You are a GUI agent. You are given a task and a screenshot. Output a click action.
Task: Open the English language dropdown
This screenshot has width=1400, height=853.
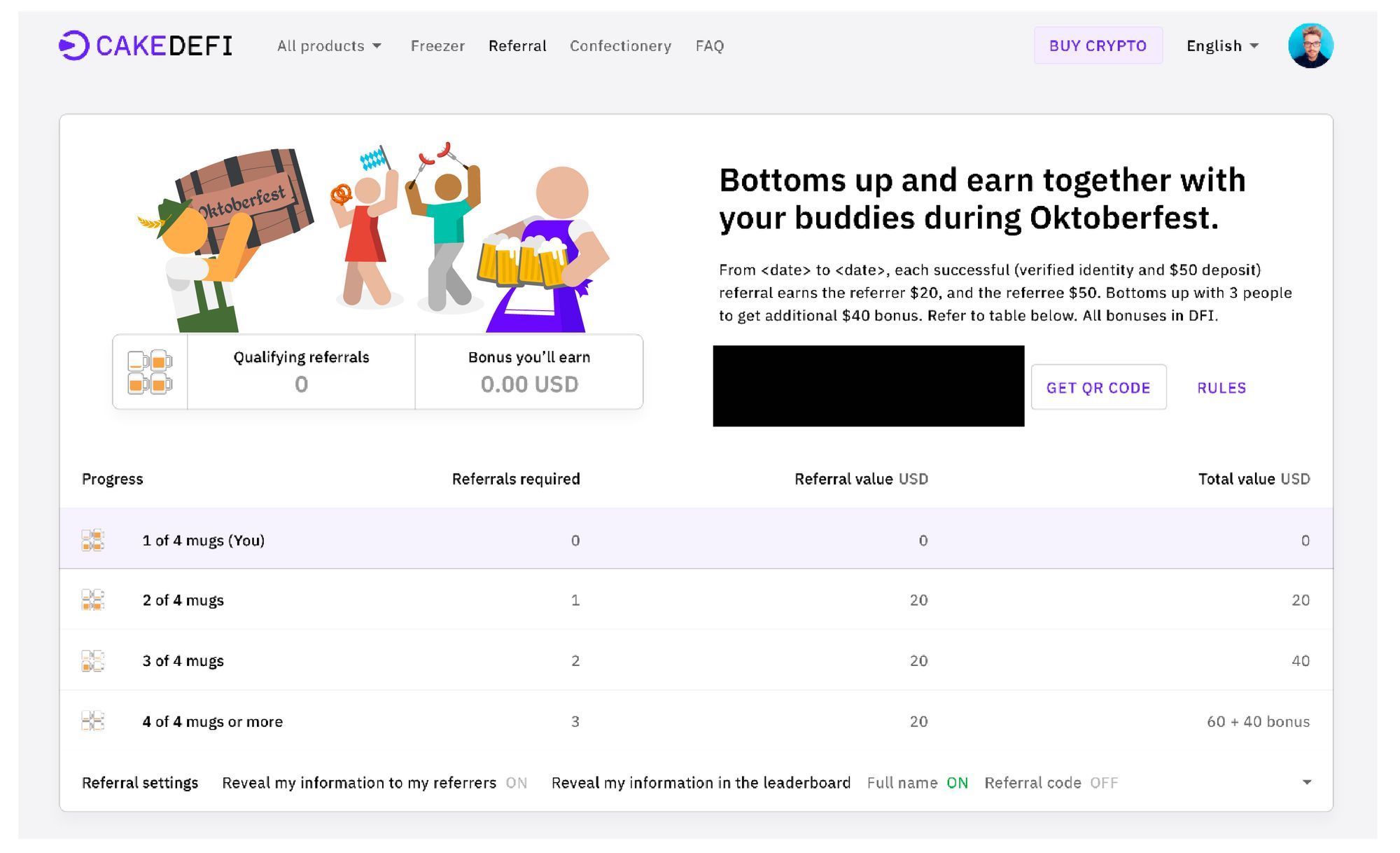tap(1222, 46)
